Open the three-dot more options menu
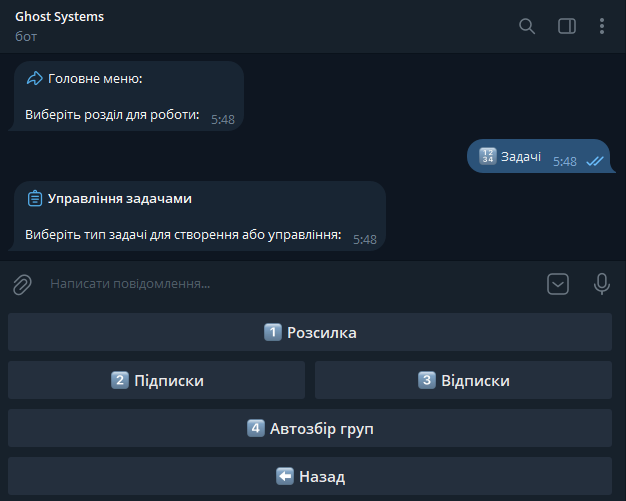The image size is (626, 501). (x=602, y=26)
